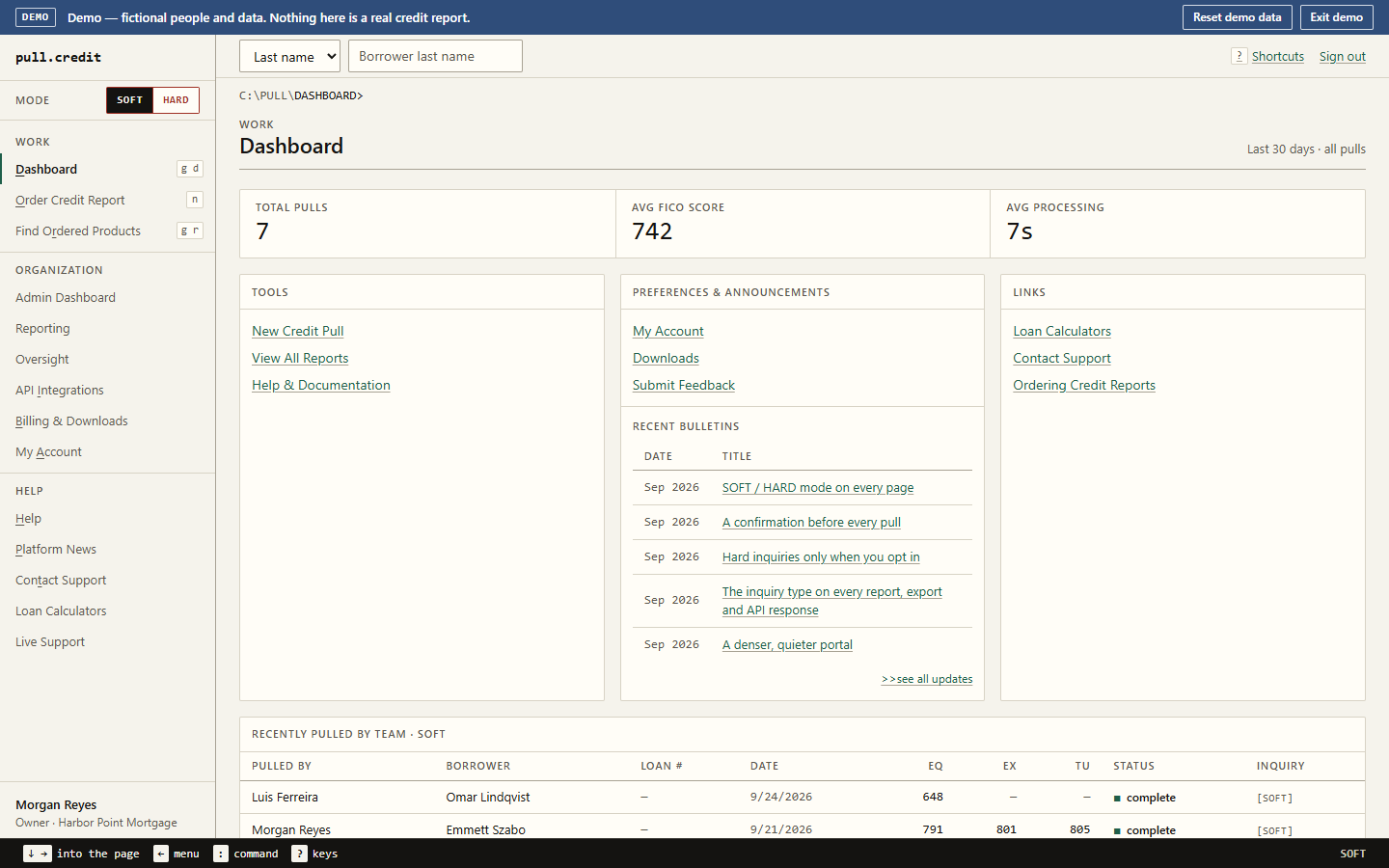Open Help & Documentation link
The width and height of the screenshot is (1389, 868).
tap(321, 385)
